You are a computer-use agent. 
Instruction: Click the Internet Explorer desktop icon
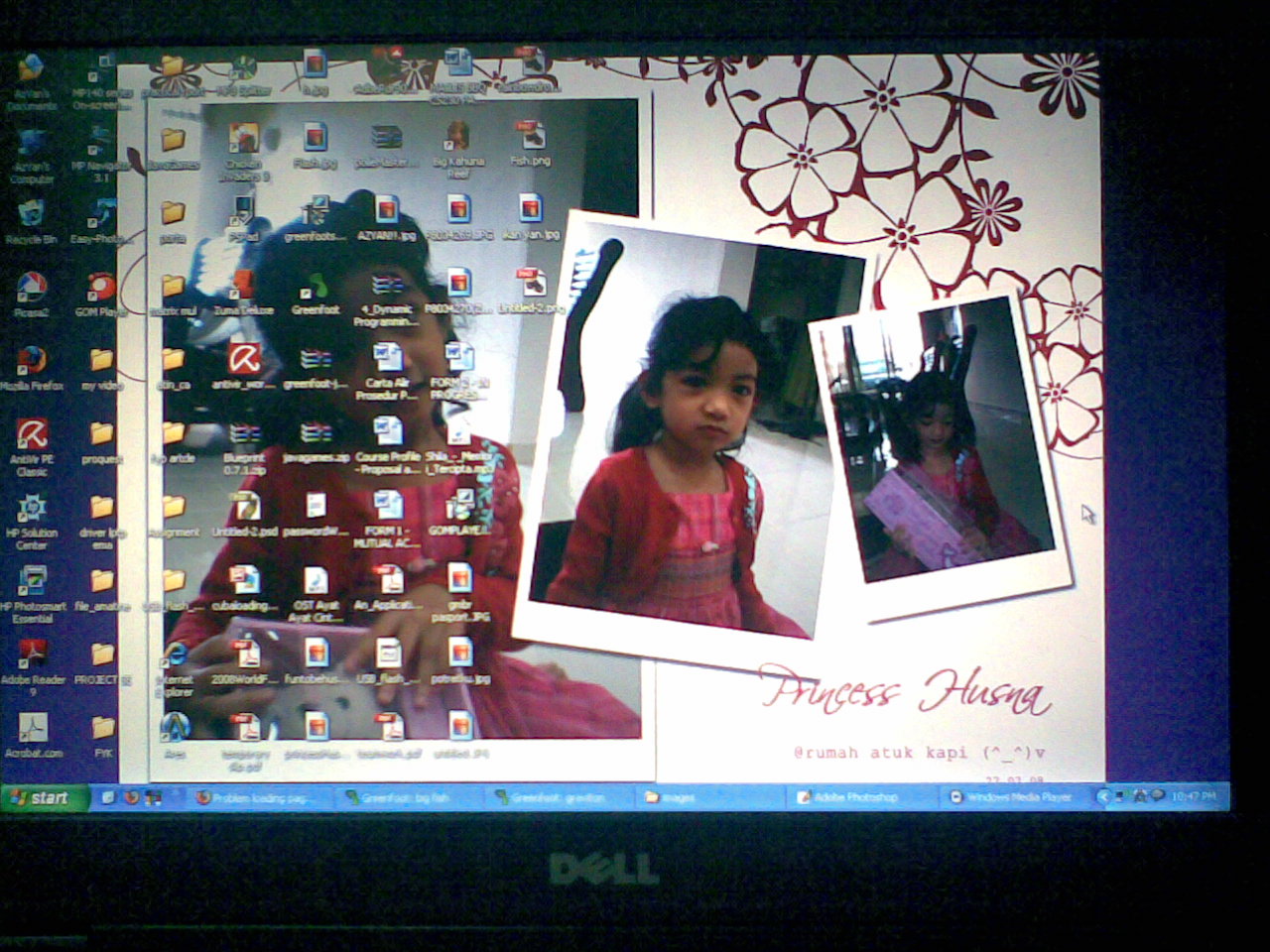(175, 668)
